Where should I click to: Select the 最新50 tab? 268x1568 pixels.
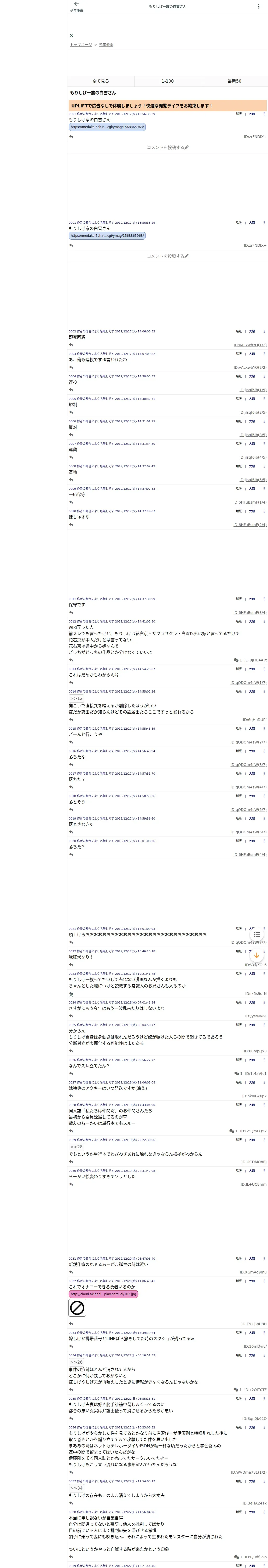click(235, 81)
